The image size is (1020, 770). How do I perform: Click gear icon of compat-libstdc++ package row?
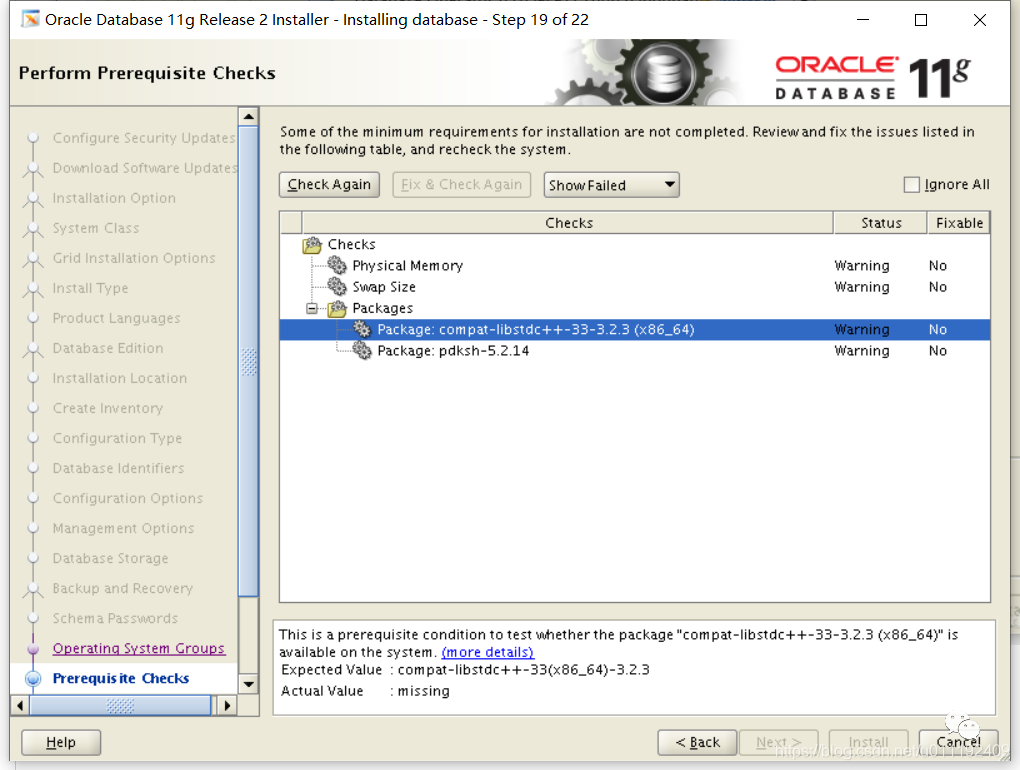tap(362, 330)
